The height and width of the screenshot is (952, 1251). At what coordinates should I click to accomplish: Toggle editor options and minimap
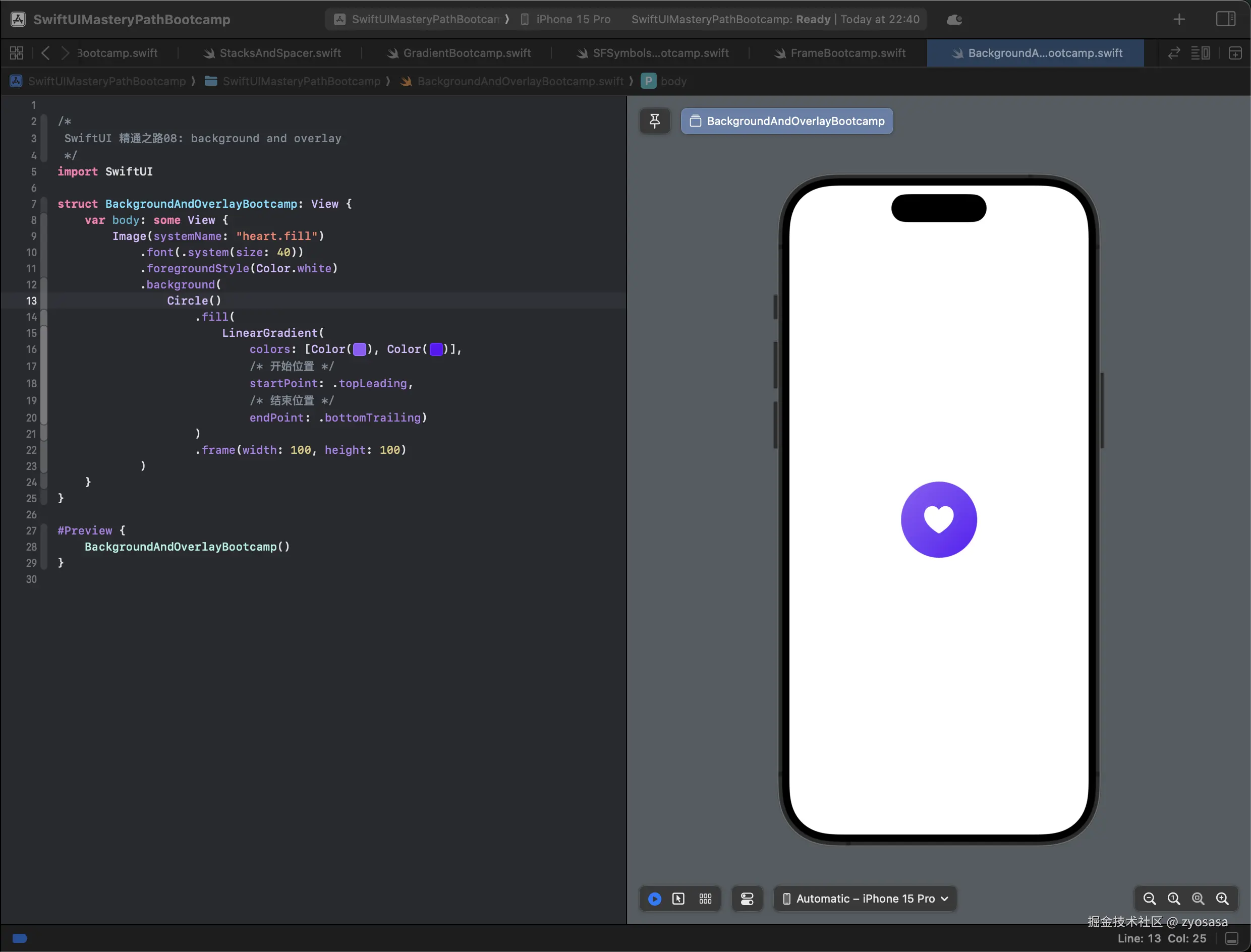tap(1200, 53)
